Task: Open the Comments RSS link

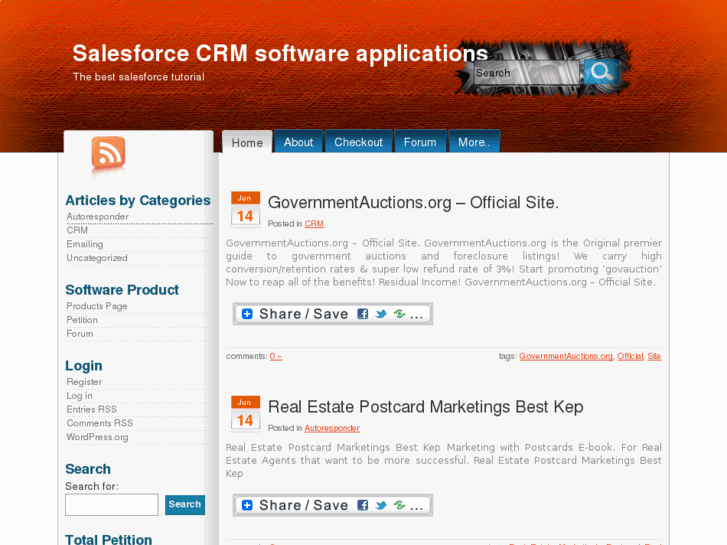Action: pos(100,423)
